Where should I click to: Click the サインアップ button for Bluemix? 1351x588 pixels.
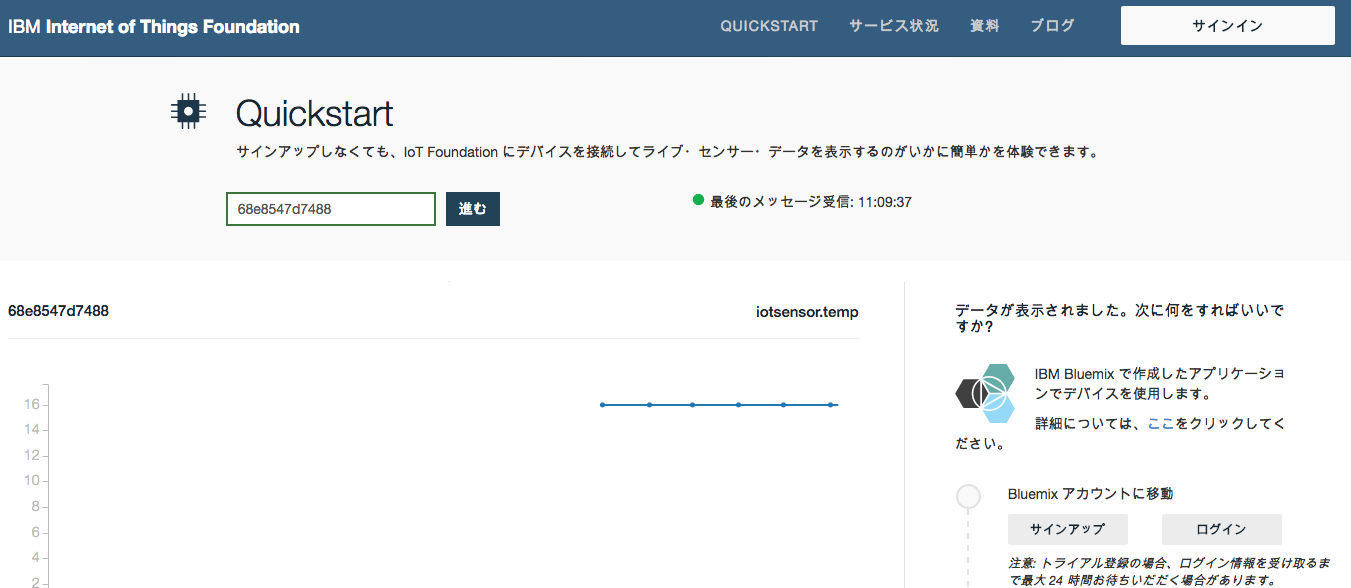click(x=1067, y=529)
